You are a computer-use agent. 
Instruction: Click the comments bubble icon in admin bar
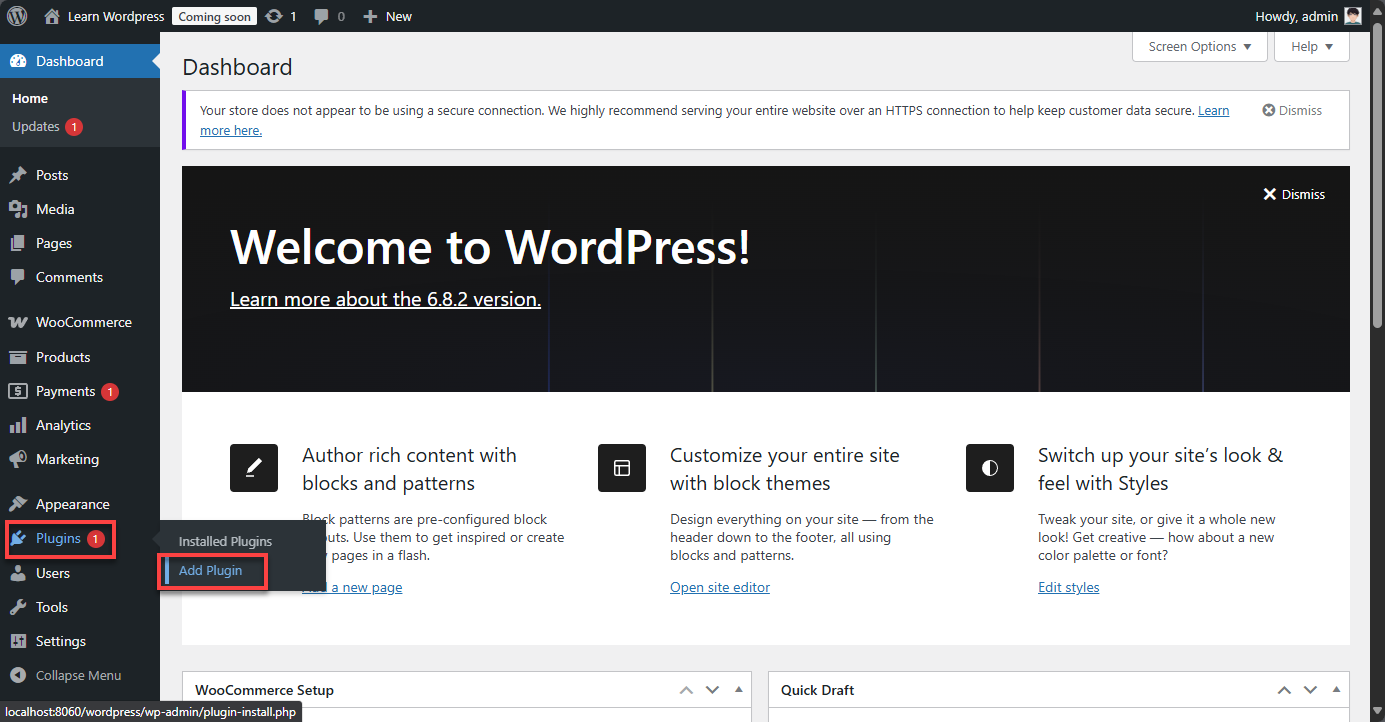point(321,16)
